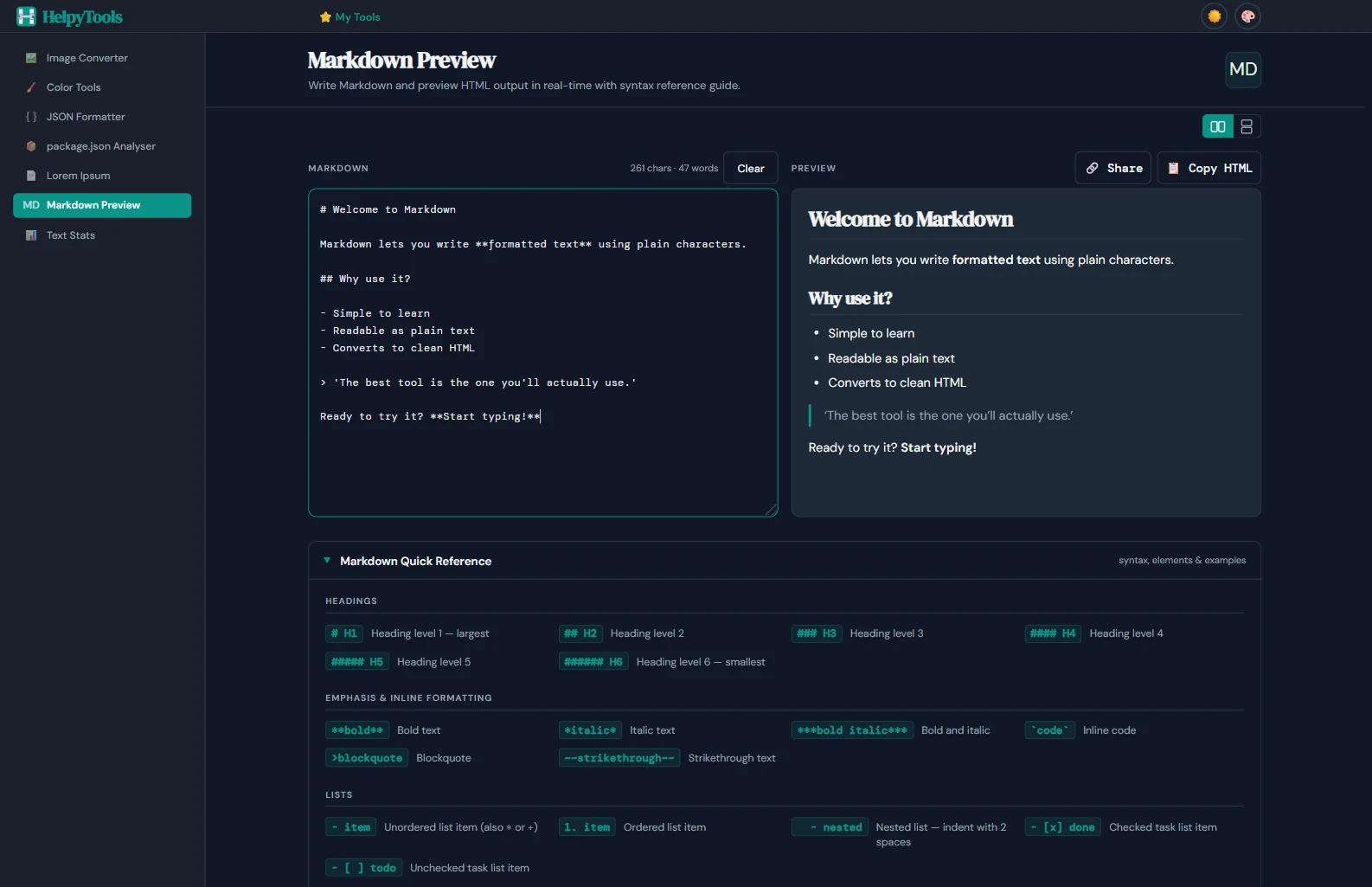Click 'Simple to learn' in preview list
Image resolution: width=1372 pixels, height=887 pixels.
point(871,333)
